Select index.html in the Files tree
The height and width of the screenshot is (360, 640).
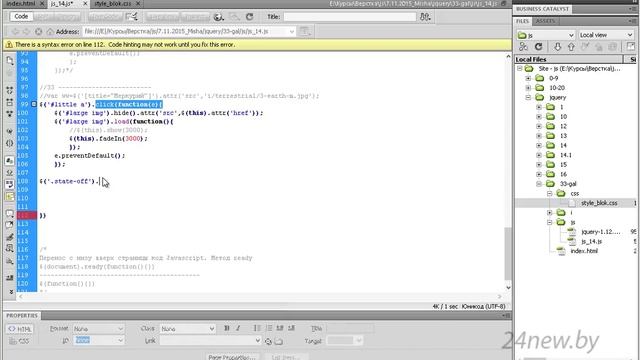584,251
